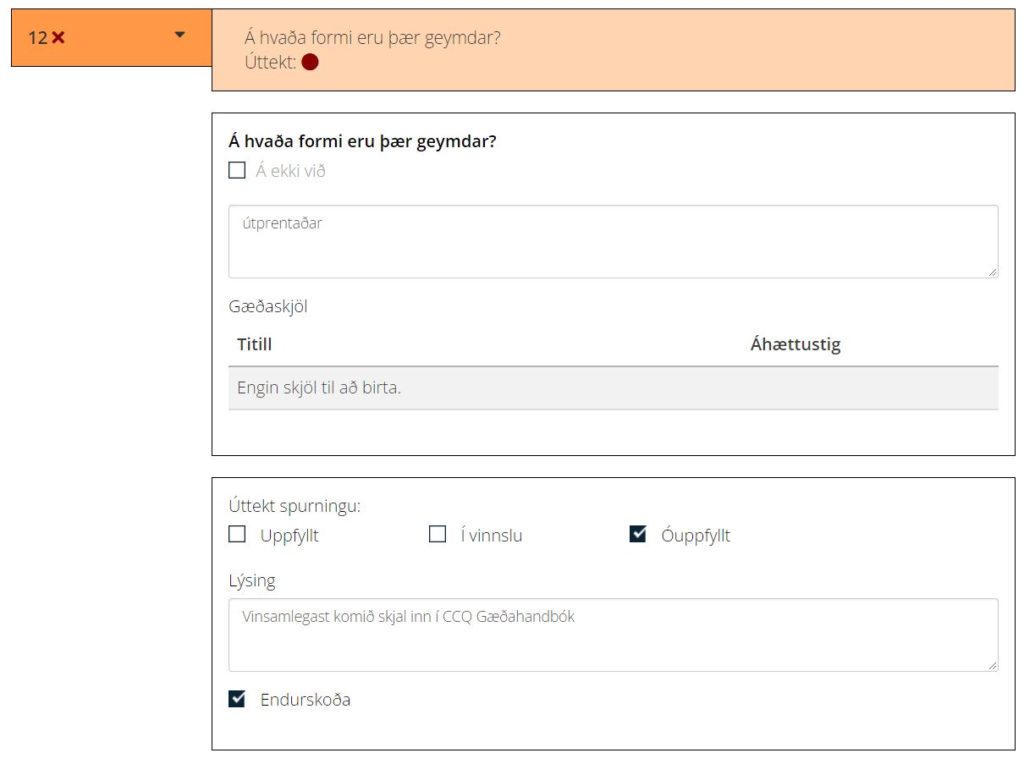Toggle the Endurskoða checkbox off
The width and height of the screenshot is (1024, 764).
(x=237, y=699)
